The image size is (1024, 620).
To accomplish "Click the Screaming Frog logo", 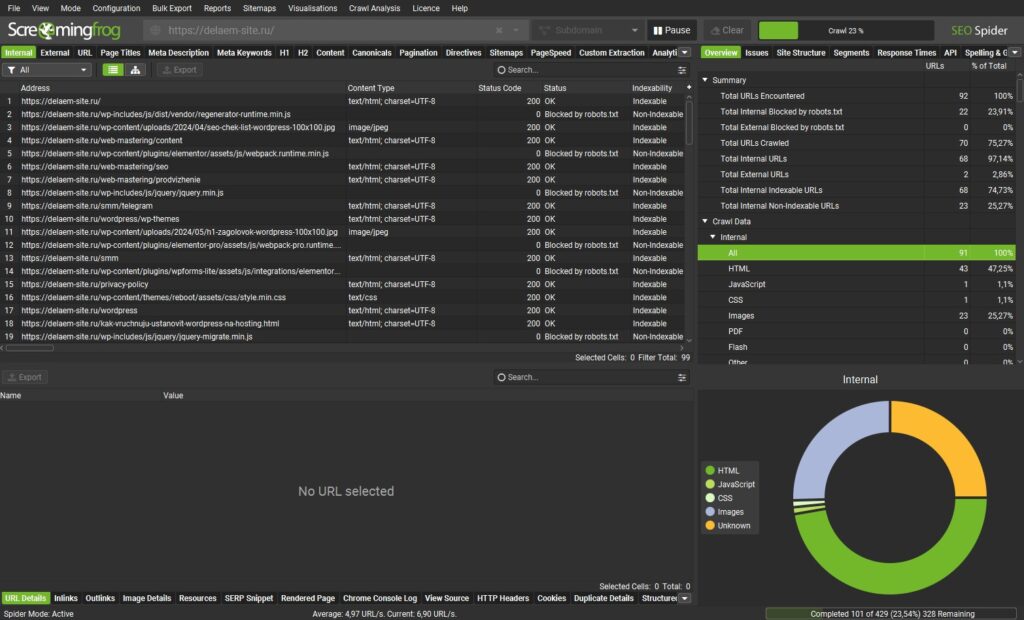I will pos(64,30).
